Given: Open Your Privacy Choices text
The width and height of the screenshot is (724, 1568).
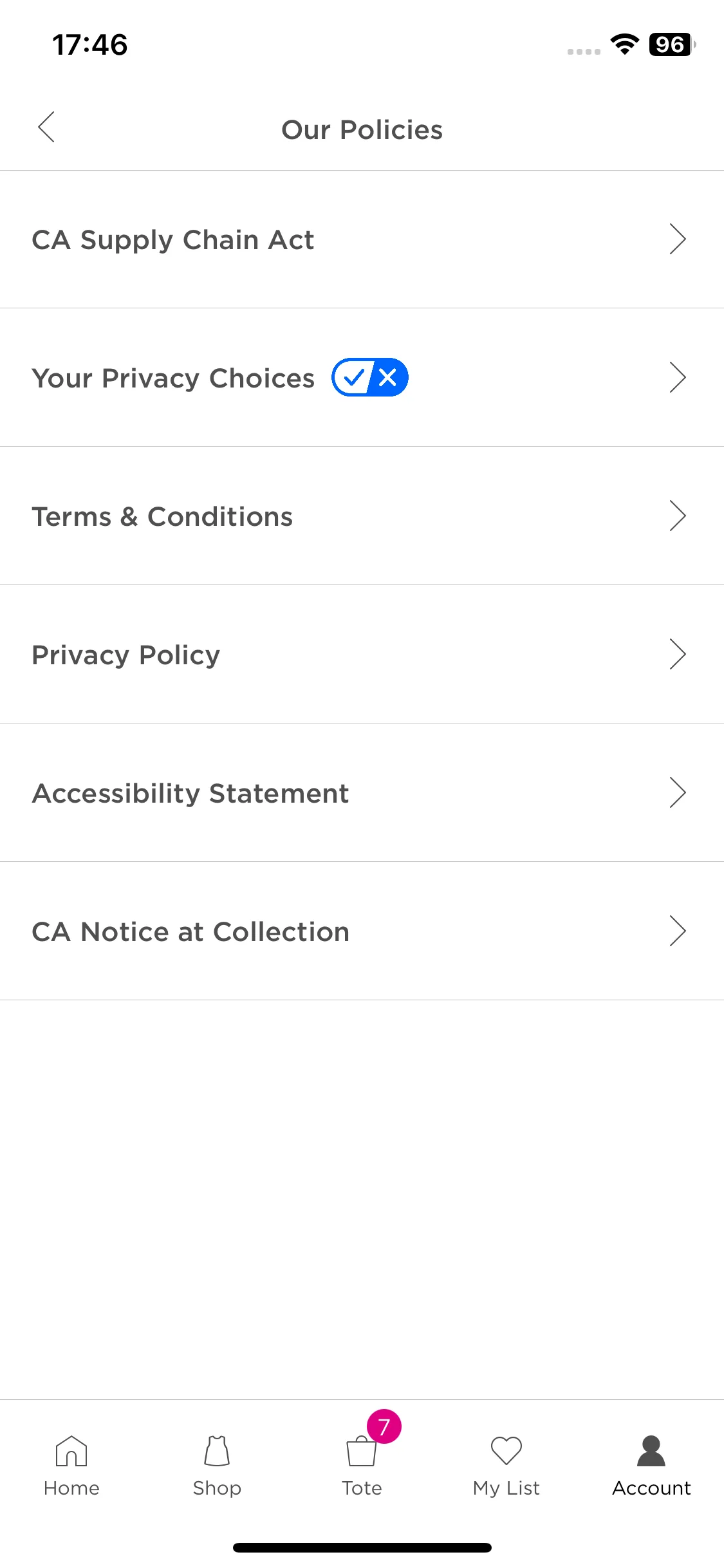Looking at the screenshot, I should [173, 378].
